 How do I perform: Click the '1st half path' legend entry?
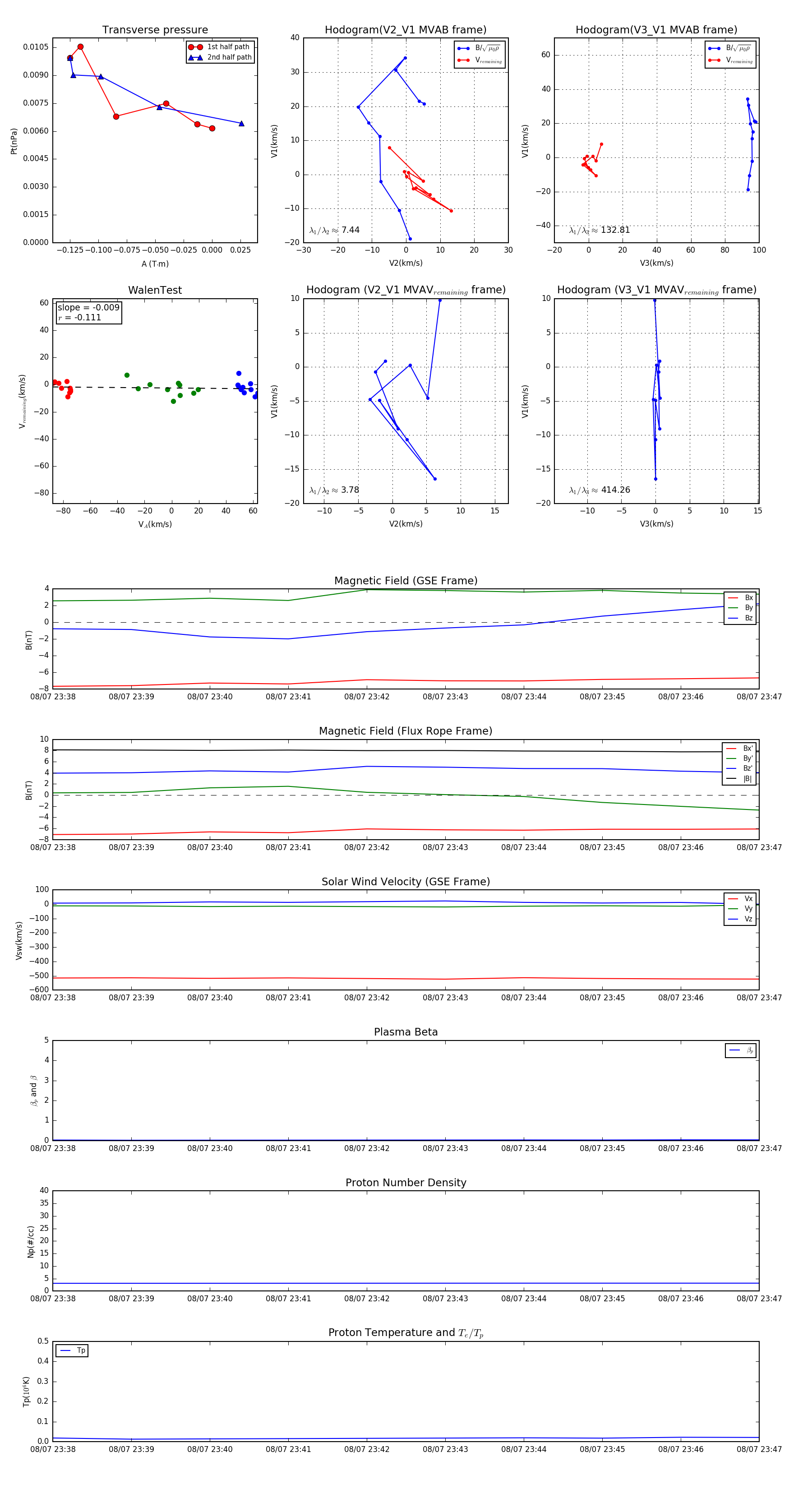pos(220,47)
